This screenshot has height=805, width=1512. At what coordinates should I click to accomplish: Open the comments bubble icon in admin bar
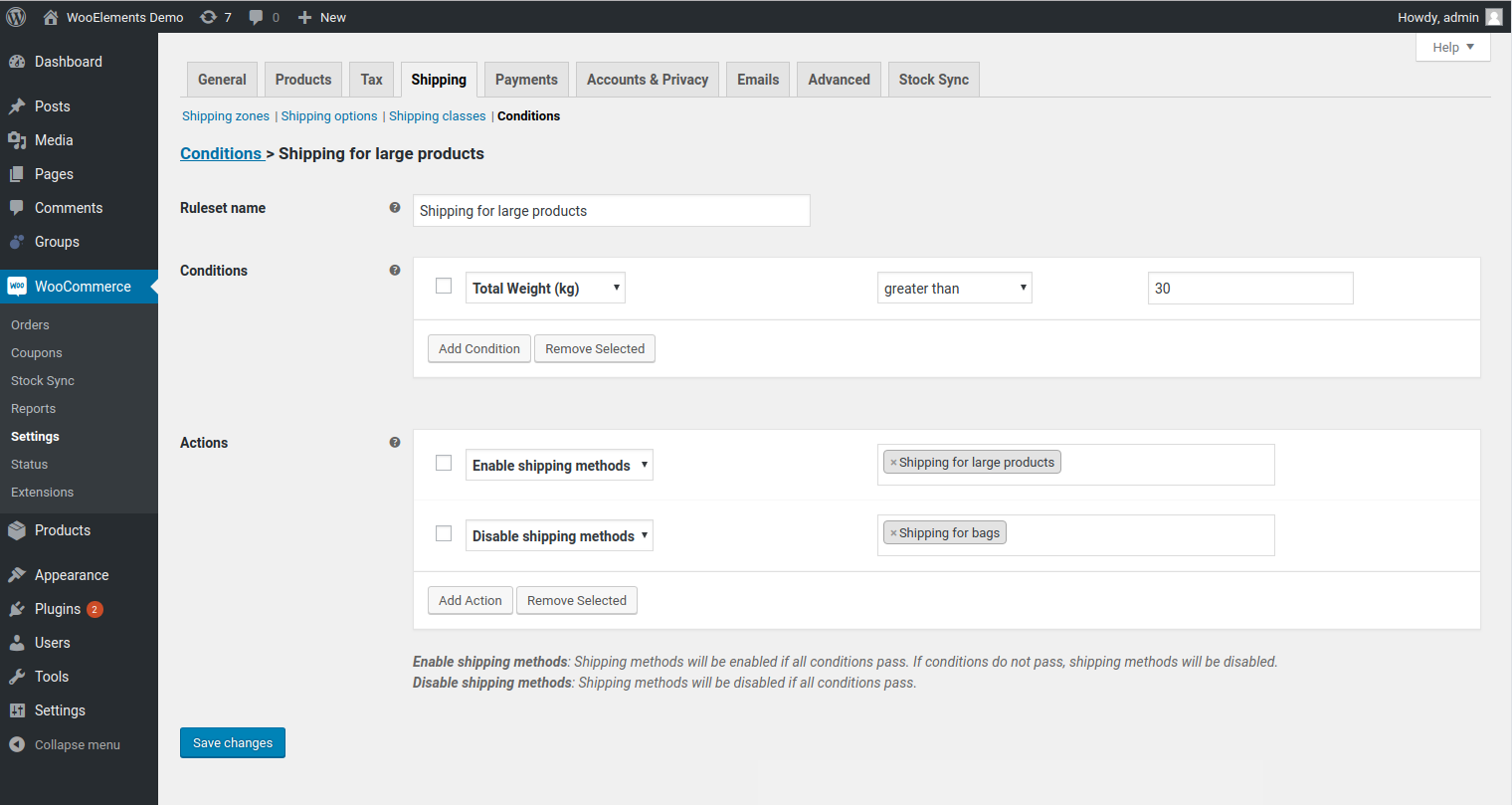coord(257,17)
